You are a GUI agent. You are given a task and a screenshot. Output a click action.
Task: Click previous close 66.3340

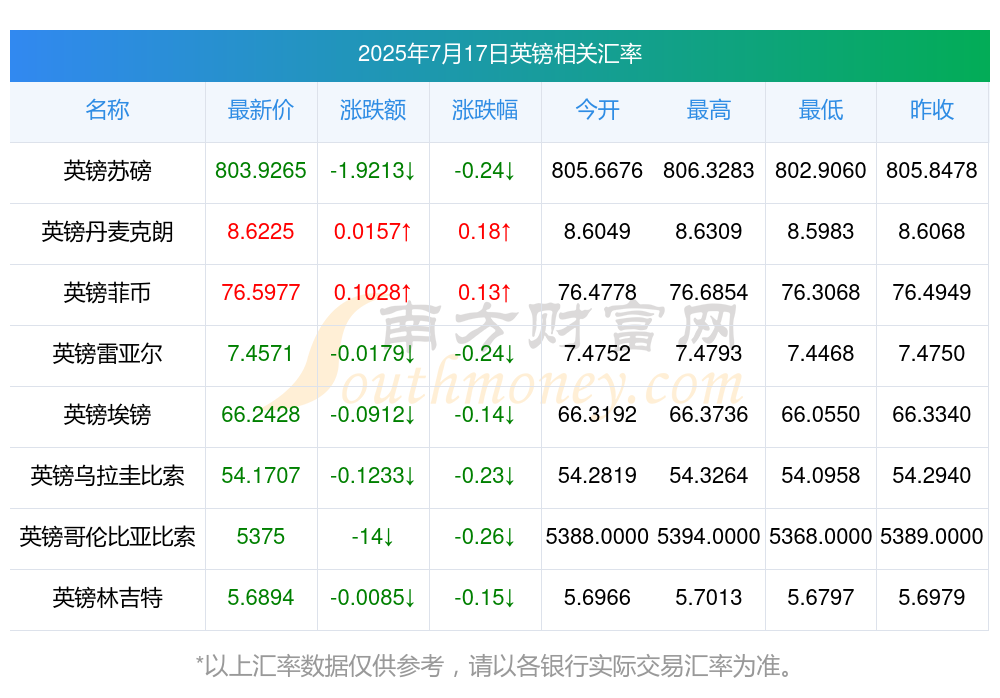click(932, 415)
